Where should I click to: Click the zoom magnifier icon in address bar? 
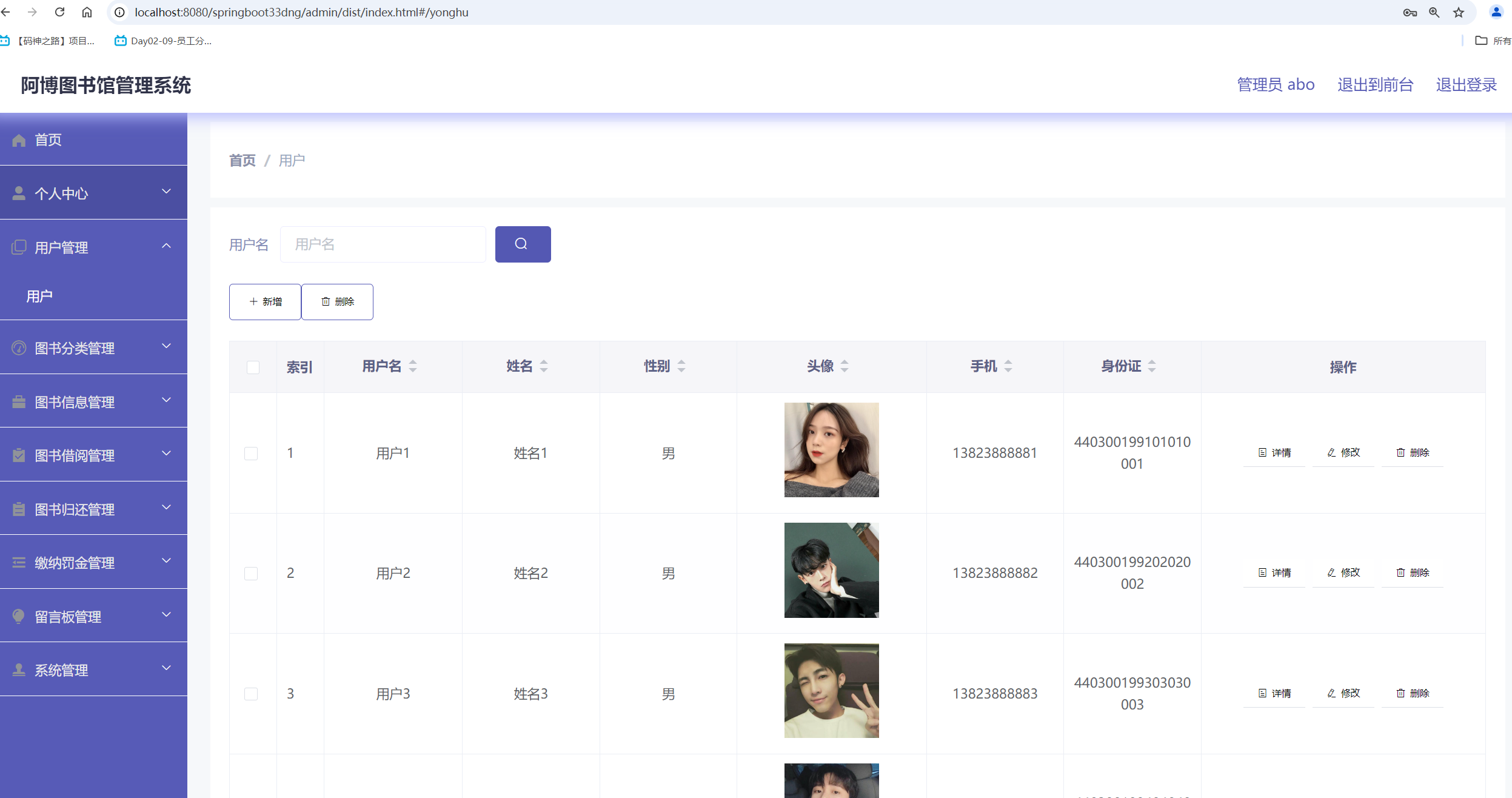tap(1434, 12)
